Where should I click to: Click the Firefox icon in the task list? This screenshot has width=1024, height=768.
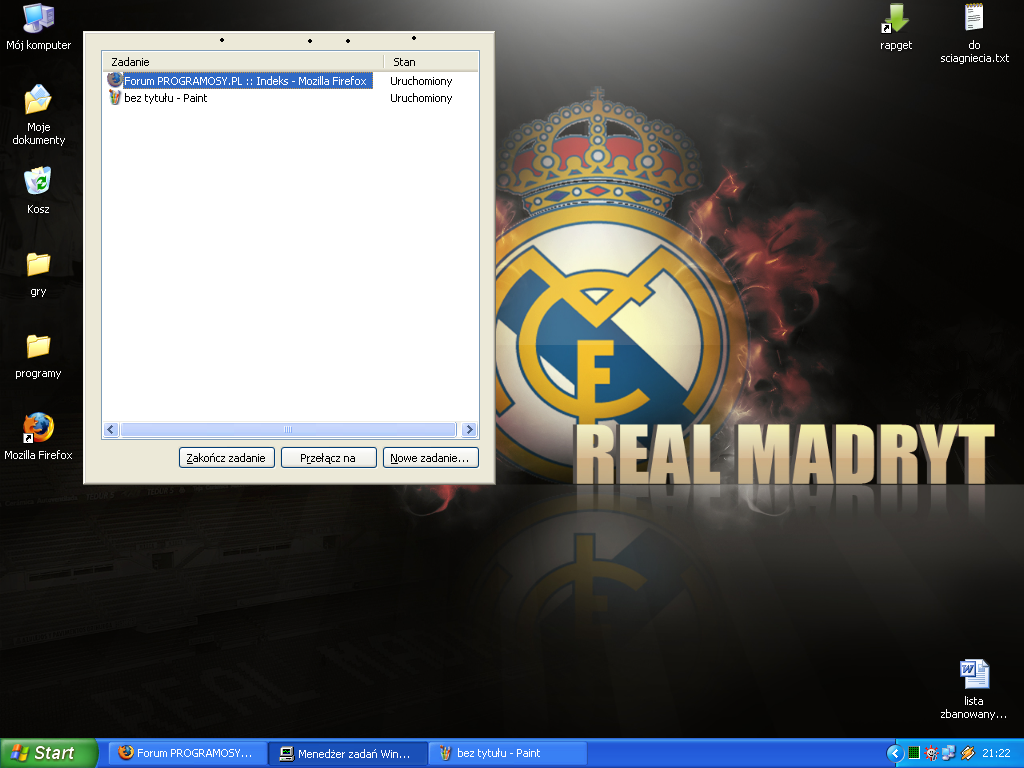click(x=115, y=80)
